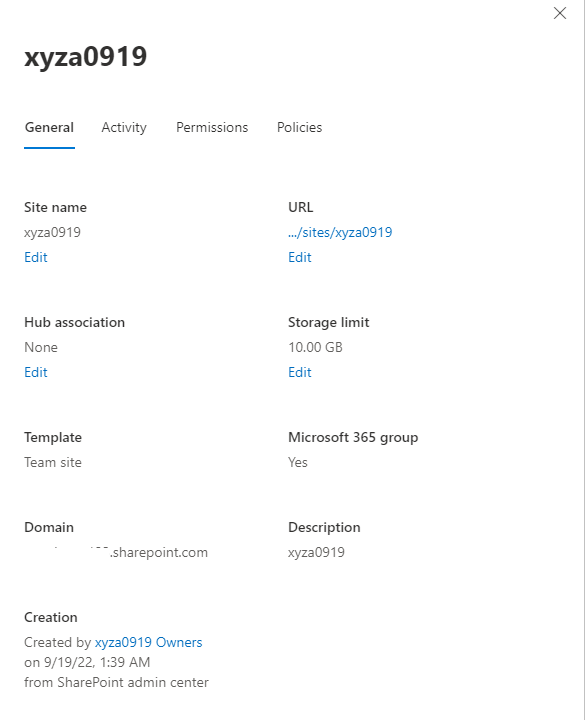Click the None hub association value
Screen dimensions: 586x721
(x=40, y=347)
